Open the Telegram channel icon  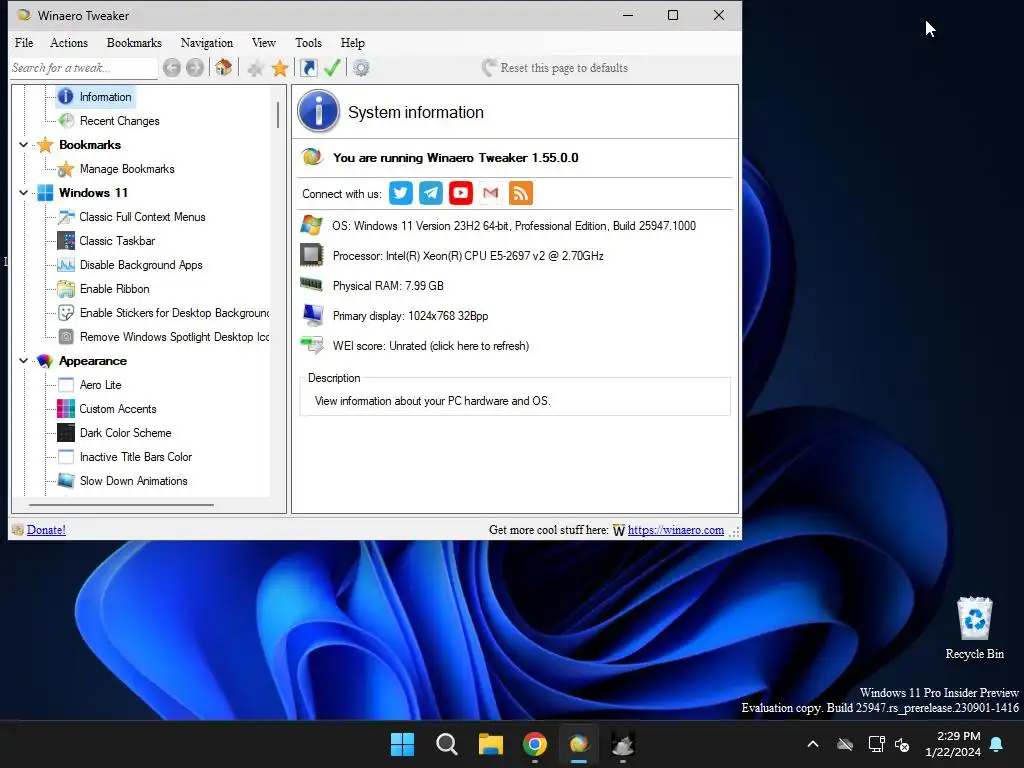point(431,193)
